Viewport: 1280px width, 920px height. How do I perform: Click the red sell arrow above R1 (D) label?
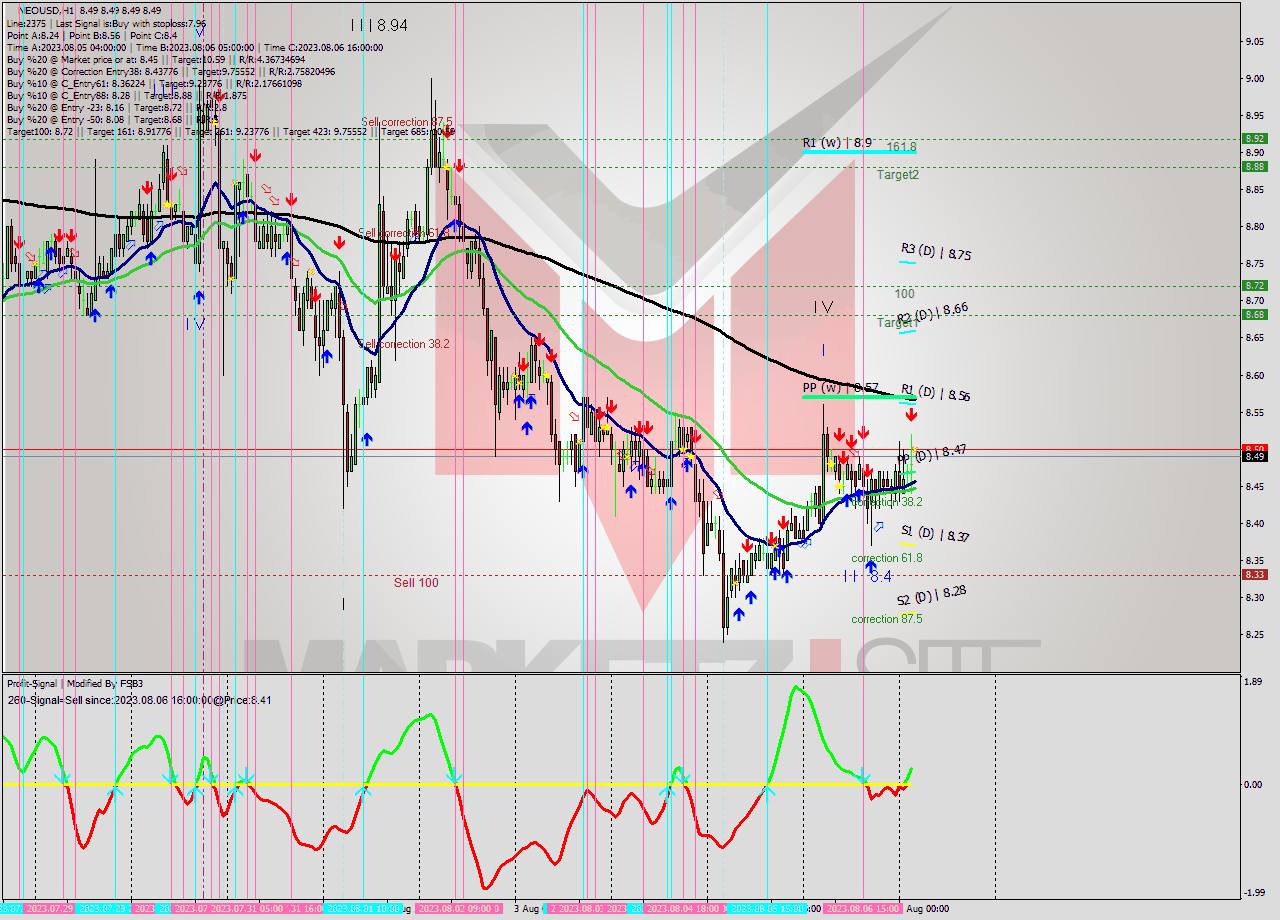pyautogui.click(x=911, y=413)
